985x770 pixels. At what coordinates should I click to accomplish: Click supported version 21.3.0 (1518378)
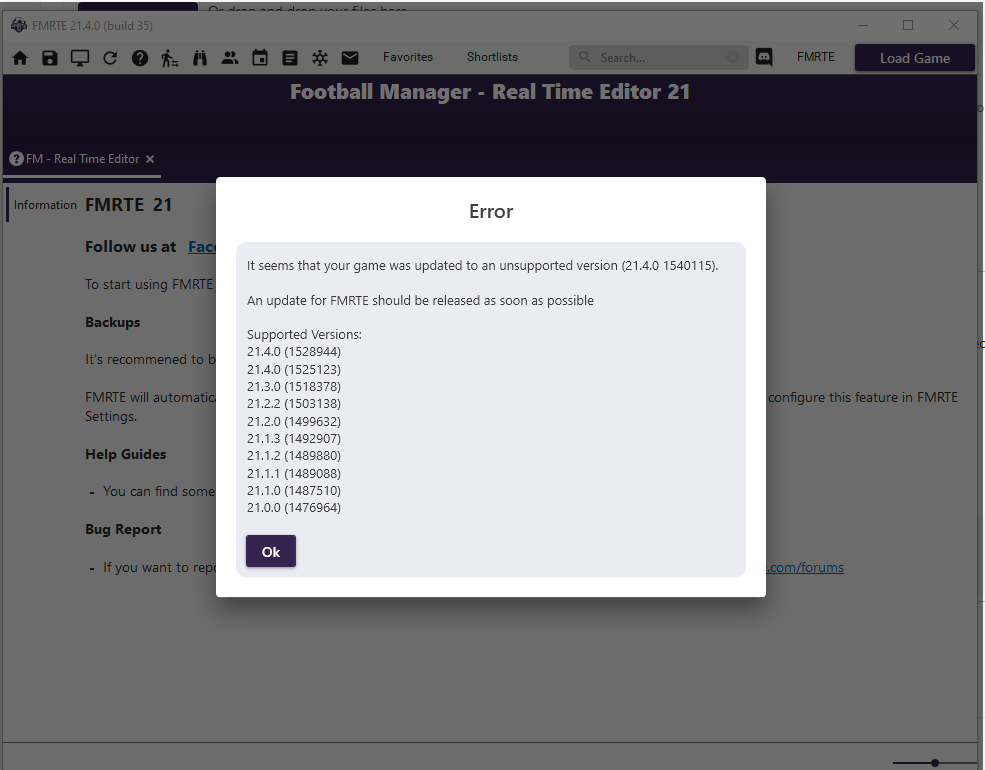click(294, 386)
